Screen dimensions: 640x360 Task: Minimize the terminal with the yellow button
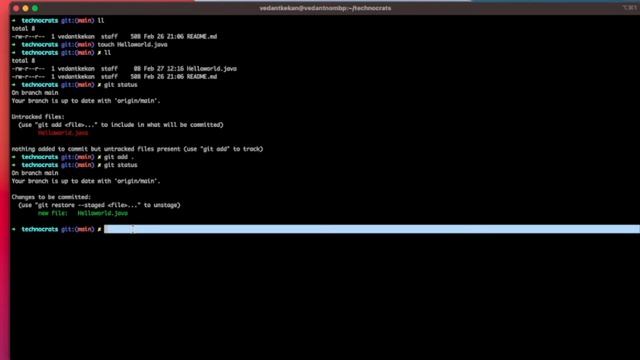click(x=25, y=8)
